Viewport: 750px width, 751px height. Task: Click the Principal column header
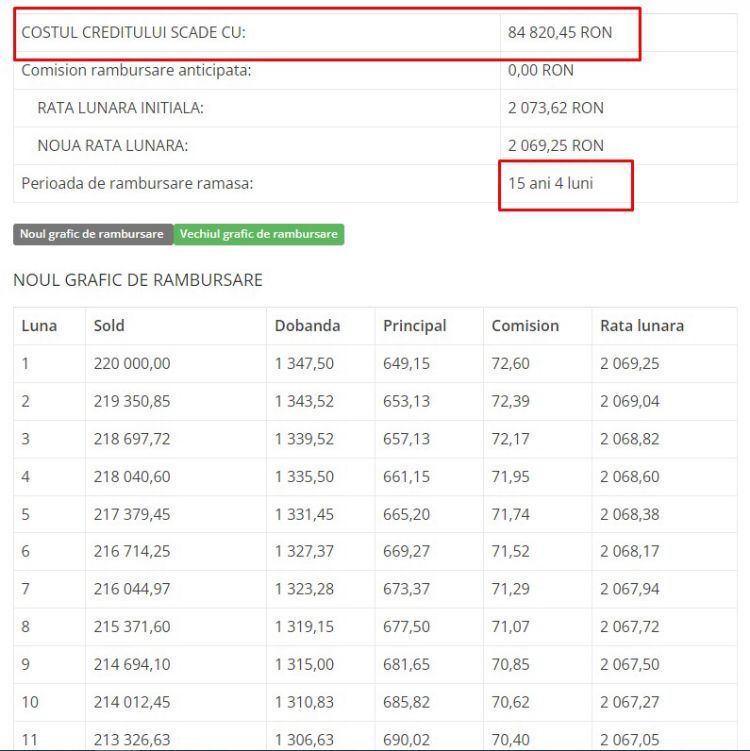pos(415,326)
